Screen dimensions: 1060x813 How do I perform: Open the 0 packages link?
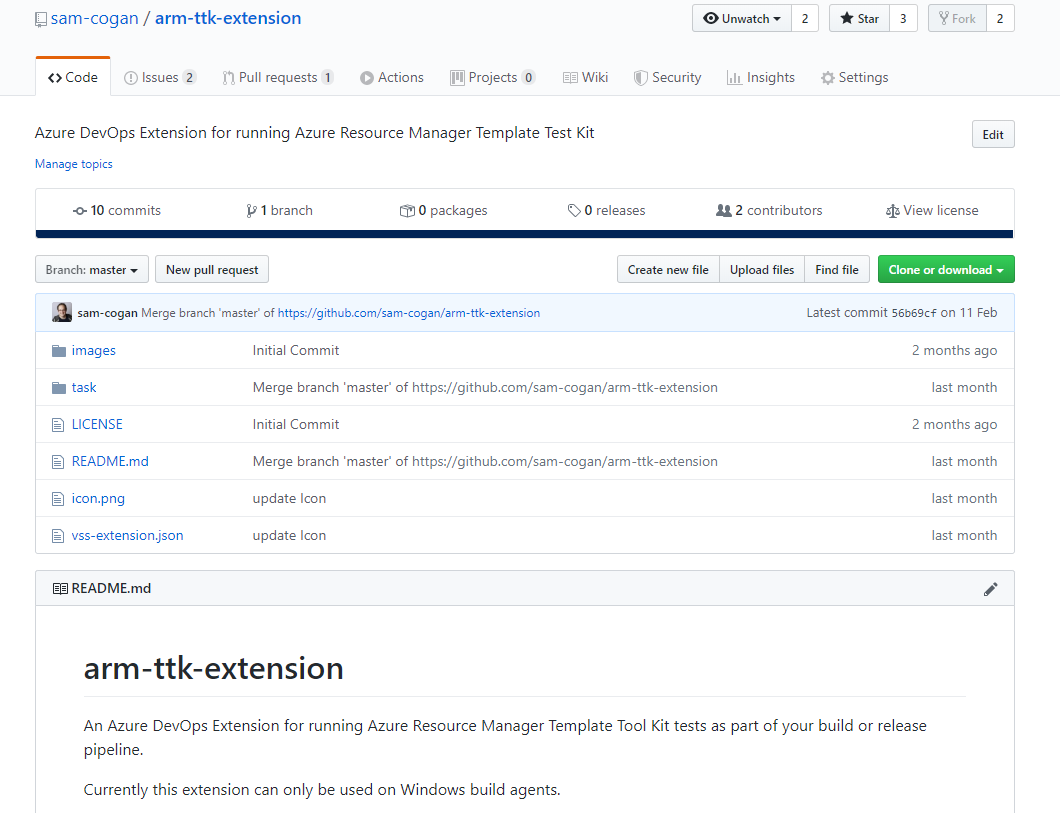443,211
